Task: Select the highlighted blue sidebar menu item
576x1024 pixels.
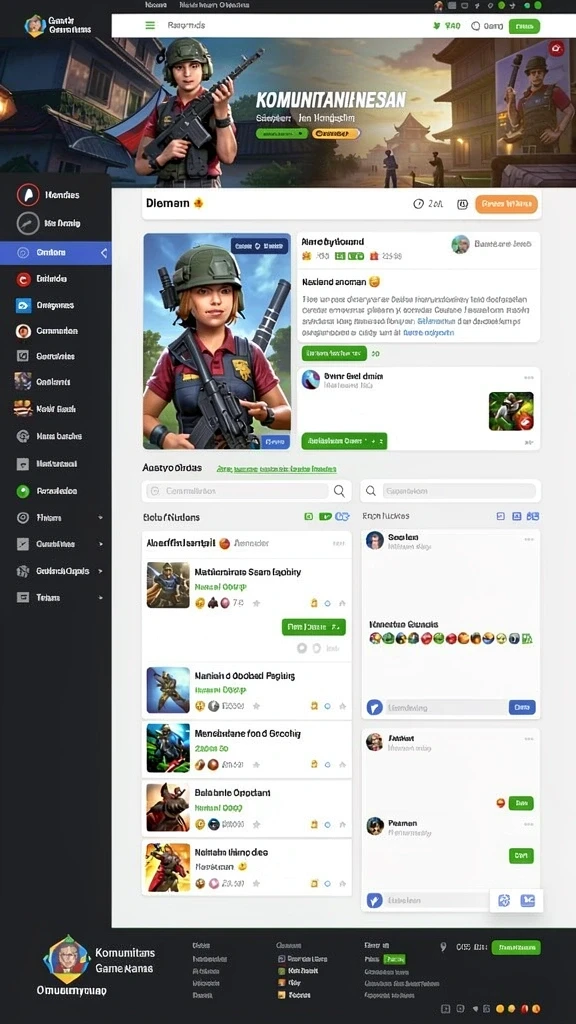Action: pyautogui.click(x=56, y=253)
